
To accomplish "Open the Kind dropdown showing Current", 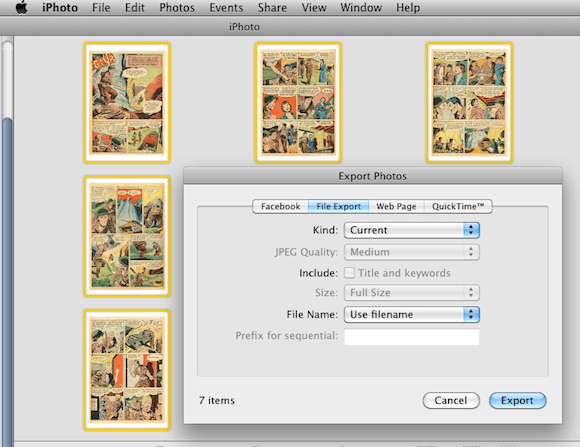I will (412, 230).
